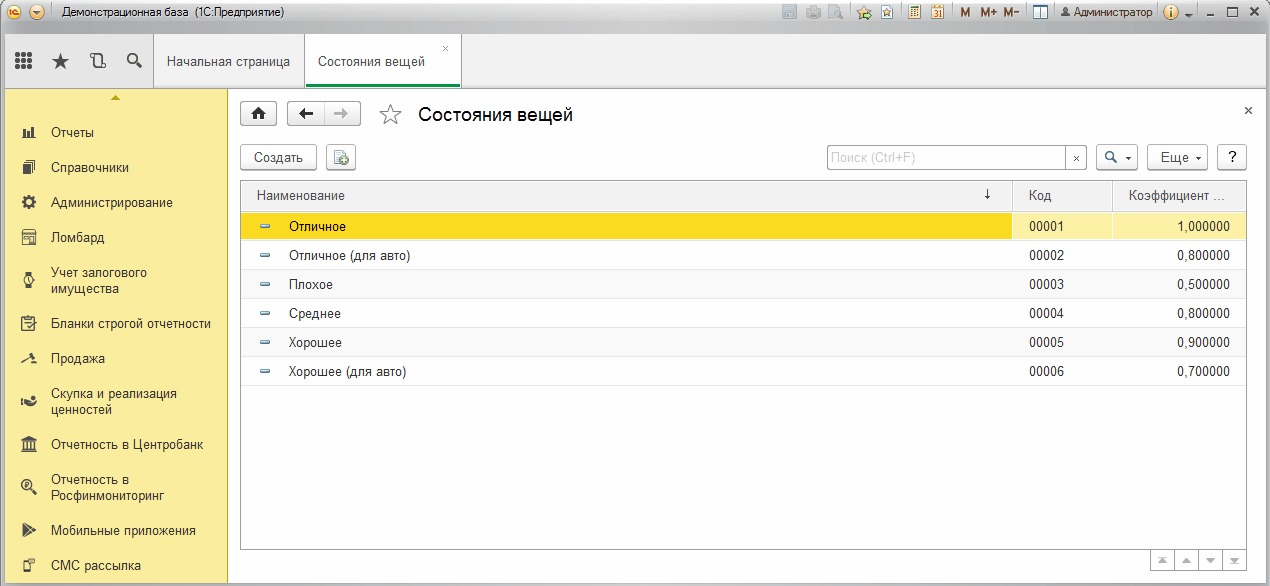Open the Администрирование section

click(x=116, y=202)
